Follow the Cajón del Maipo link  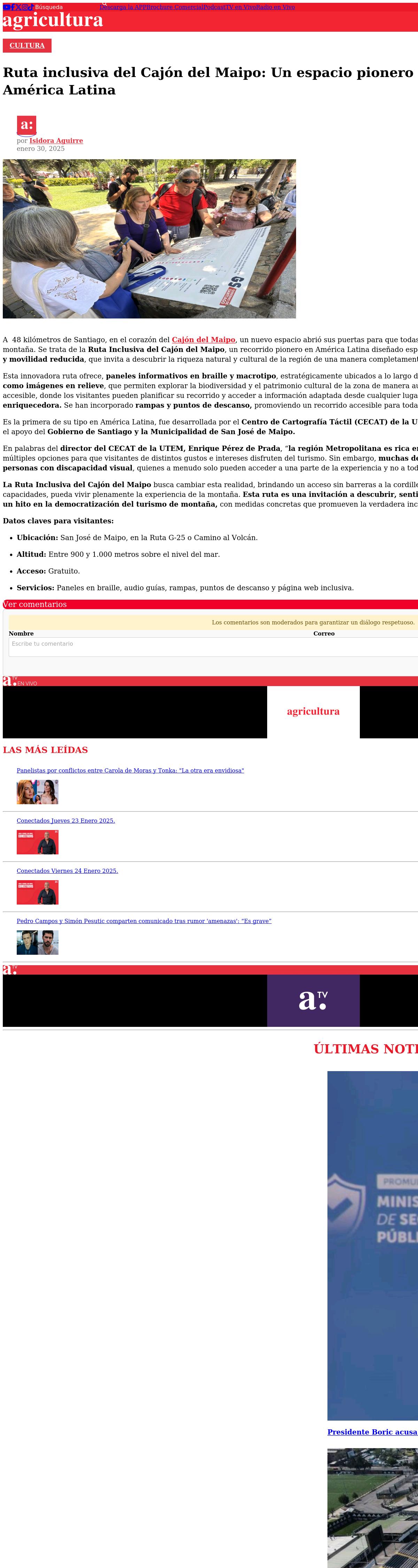tap(203, 340)
